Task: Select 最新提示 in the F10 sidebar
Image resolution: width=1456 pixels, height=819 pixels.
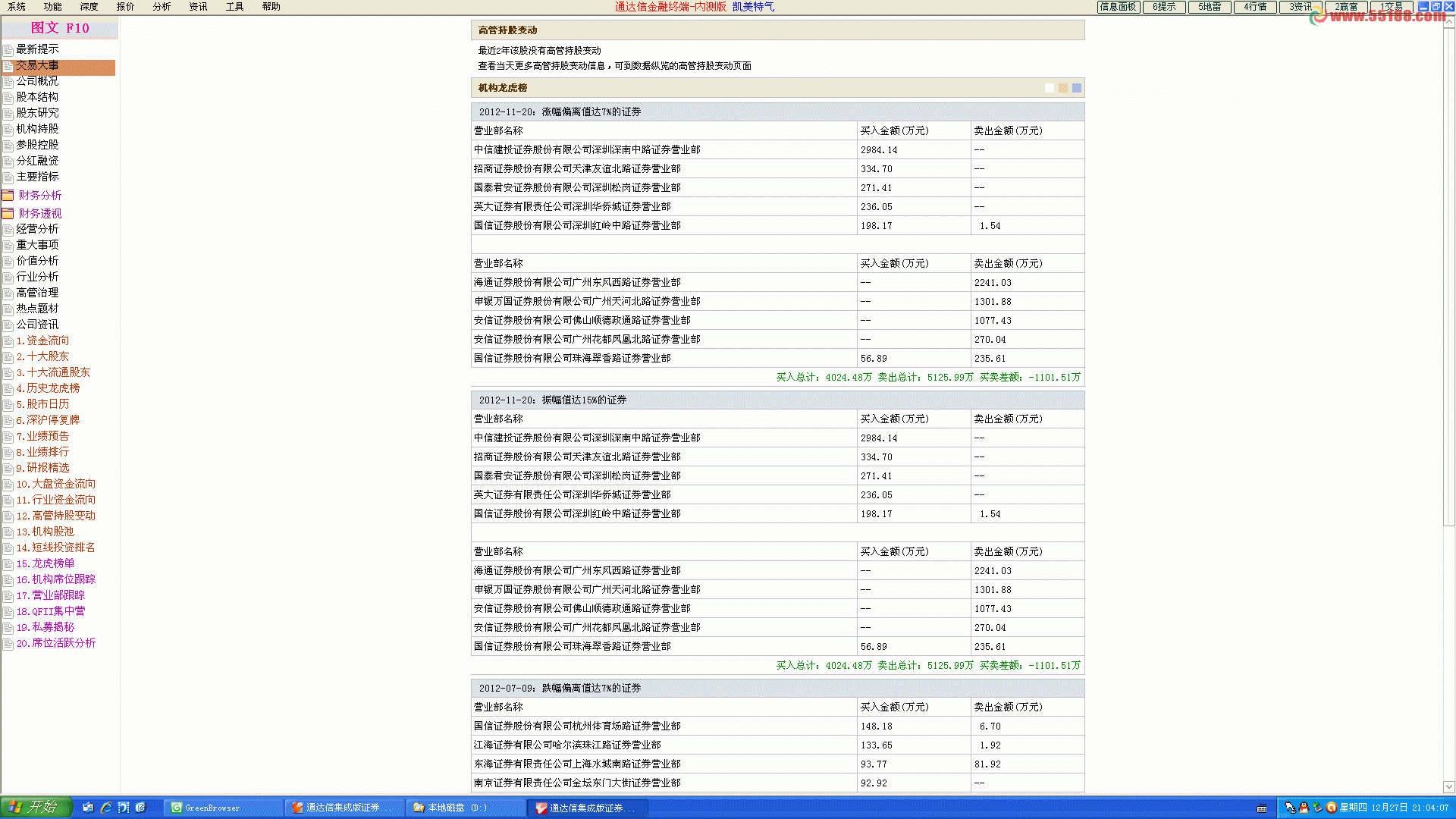Action: coord(37,49)
